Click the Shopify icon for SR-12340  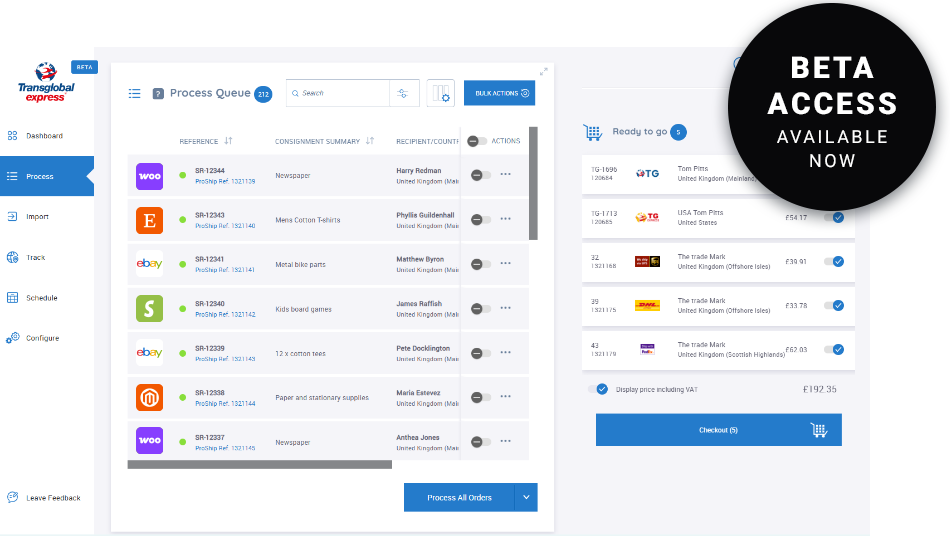click(x=149, y=308)
